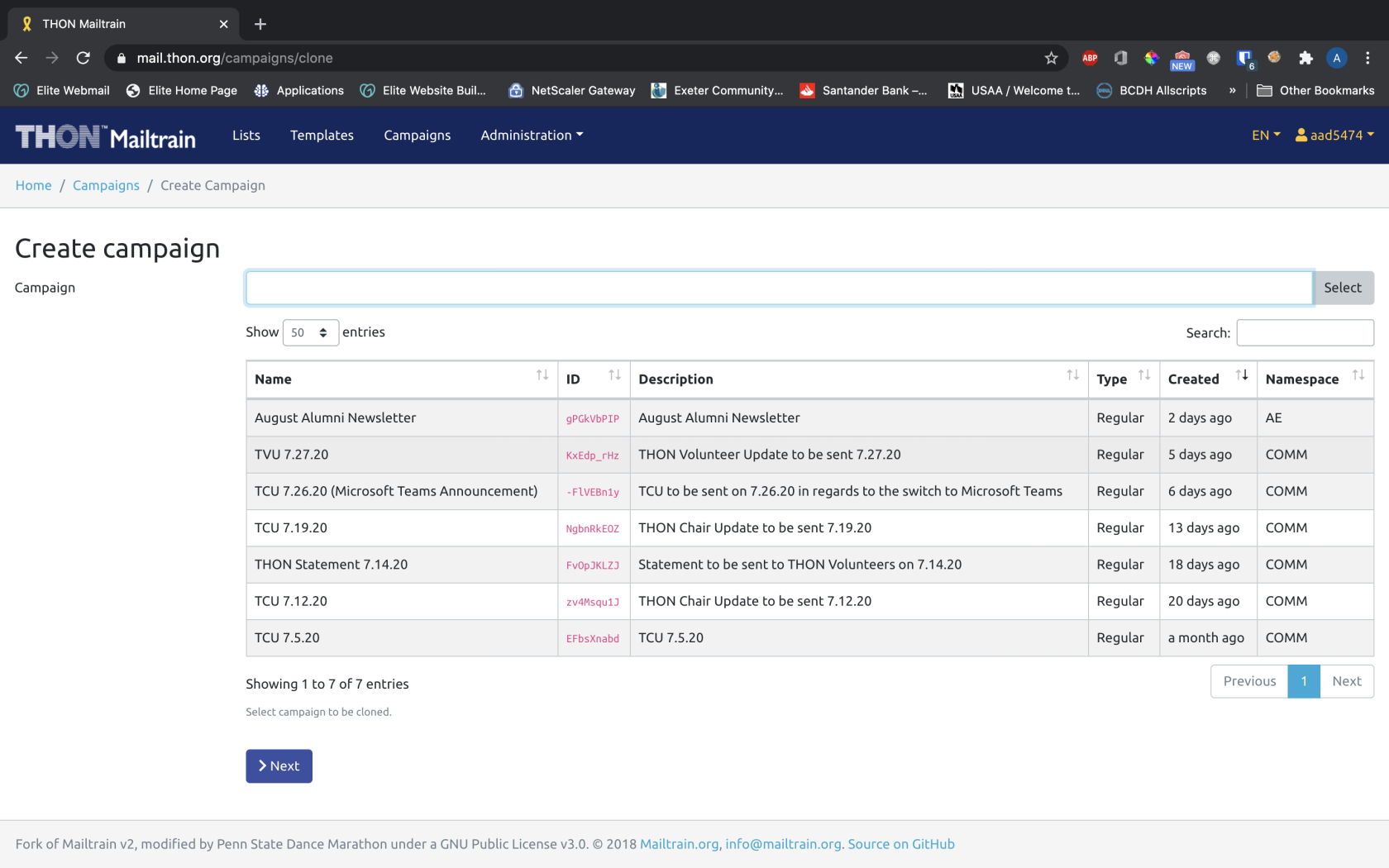The width and height of the screenshot is (1389, 868).
Task: Open the Extensions puzzle piece icon
Action: (x=1305, y=58)
